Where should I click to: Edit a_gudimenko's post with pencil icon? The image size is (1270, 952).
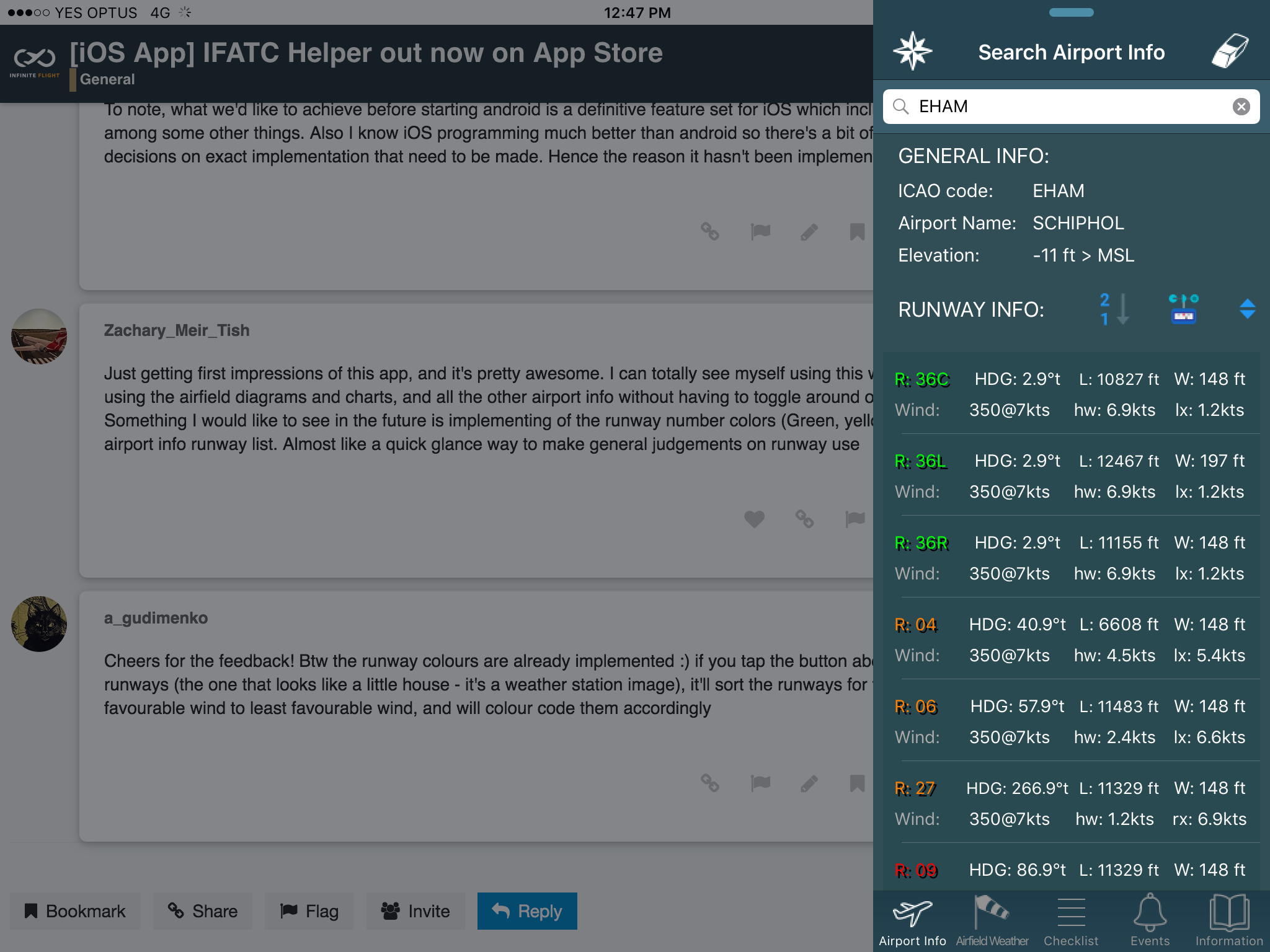[809, 784]
